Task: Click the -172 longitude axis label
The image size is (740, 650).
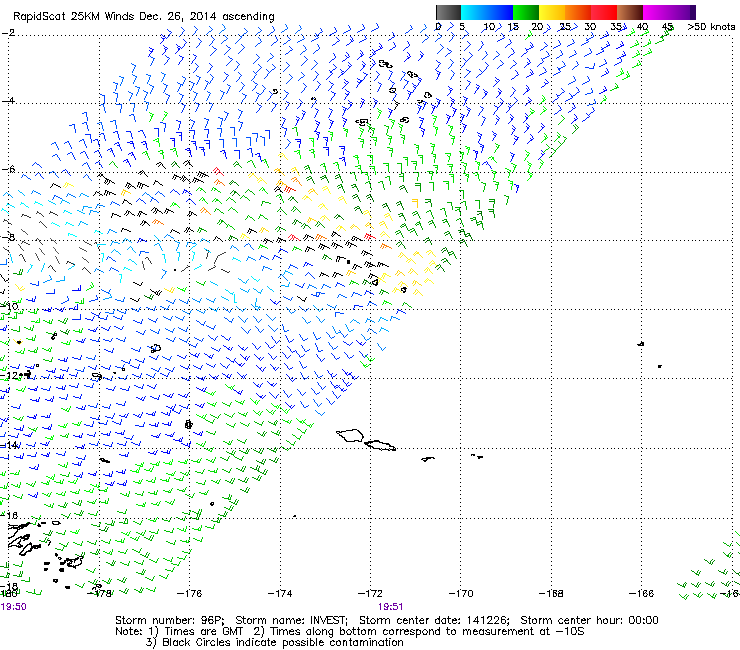Action: pos(370,593)
